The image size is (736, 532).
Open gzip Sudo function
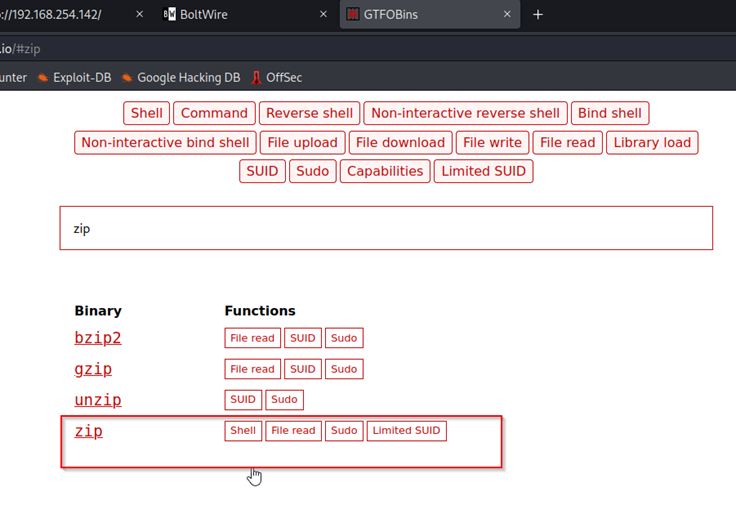click(x=344, y=369)
